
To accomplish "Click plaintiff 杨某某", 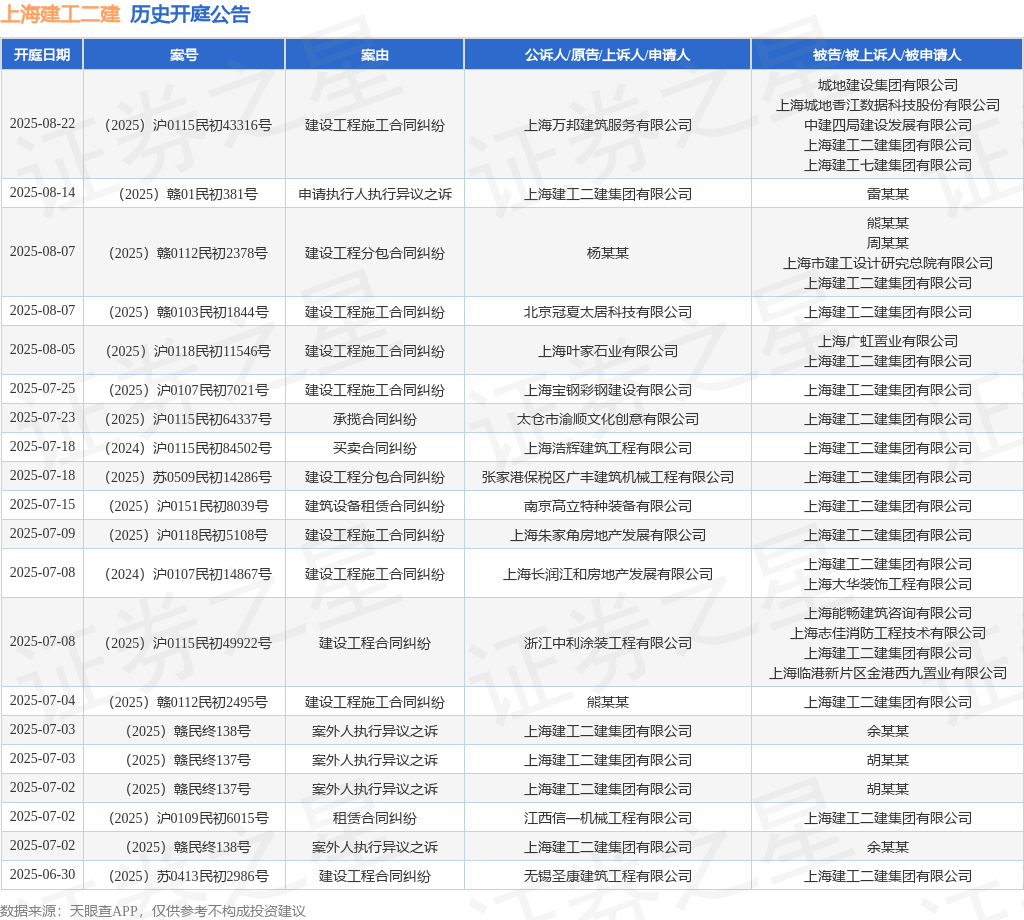I will [608, 253].
